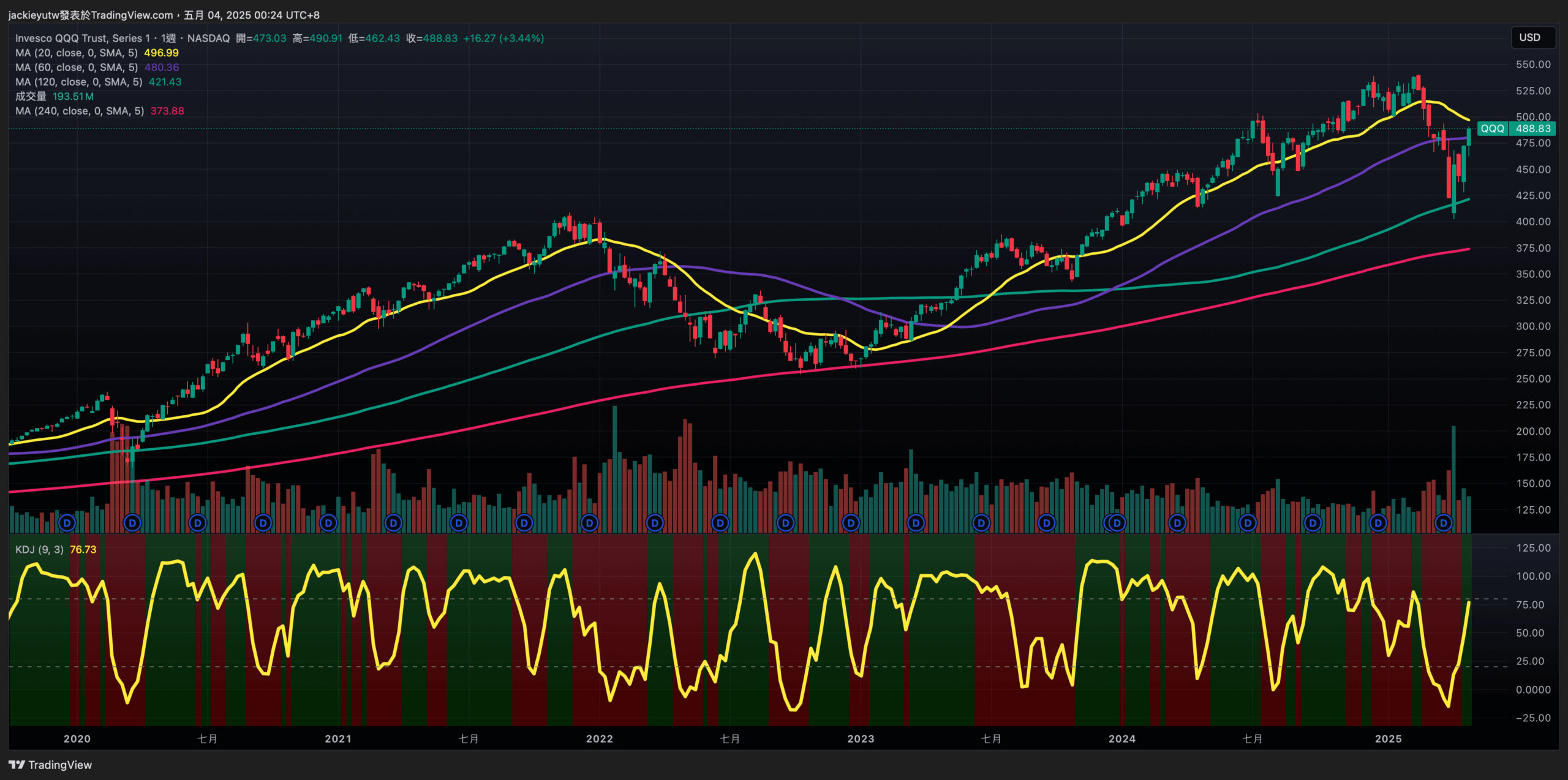Click the 488.83 current price label
1568x780 pixels.
1532,129
